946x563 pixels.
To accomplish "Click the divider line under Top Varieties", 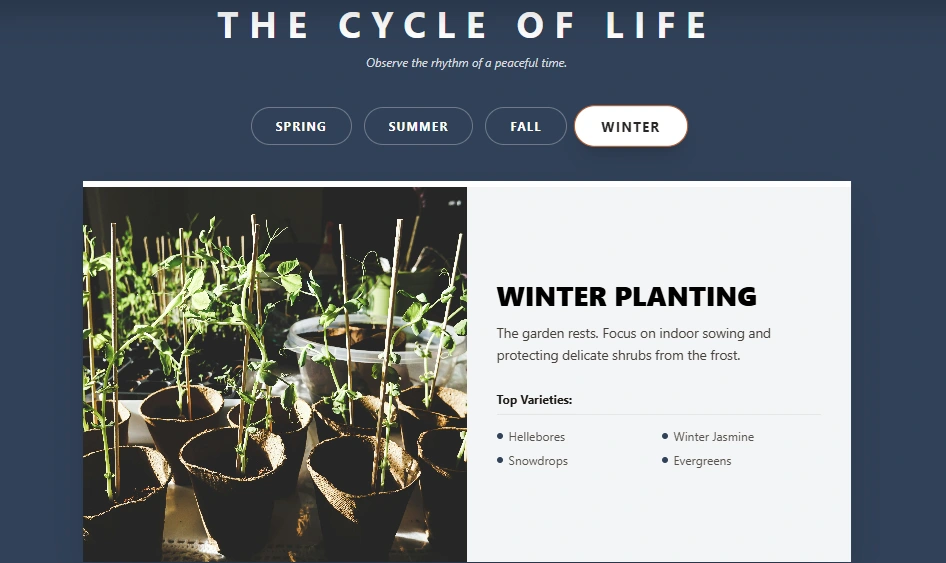I will [x=658, y=414].
